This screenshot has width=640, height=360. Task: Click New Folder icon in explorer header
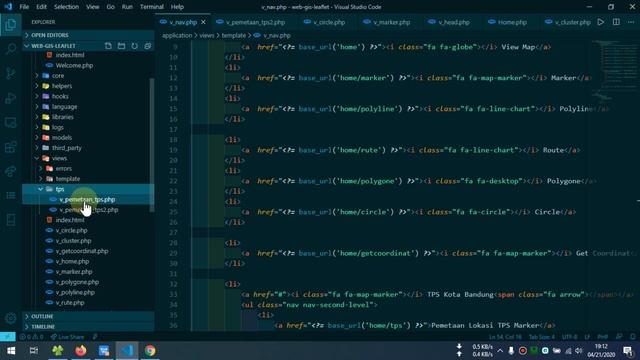point(121,46)
